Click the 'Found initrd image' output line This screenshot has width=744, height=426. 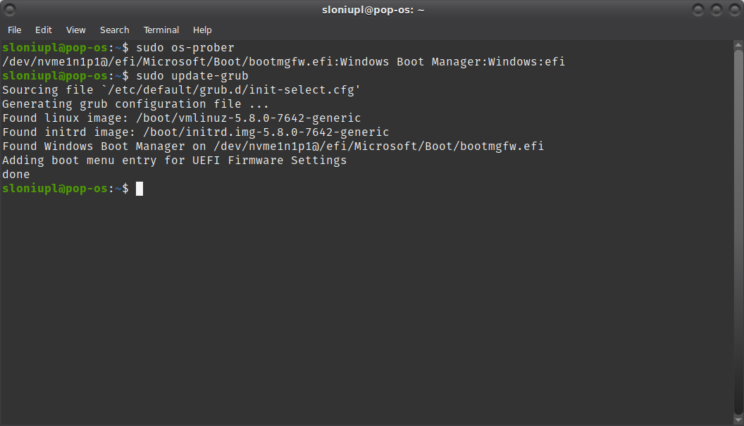[x=195, y=132]
